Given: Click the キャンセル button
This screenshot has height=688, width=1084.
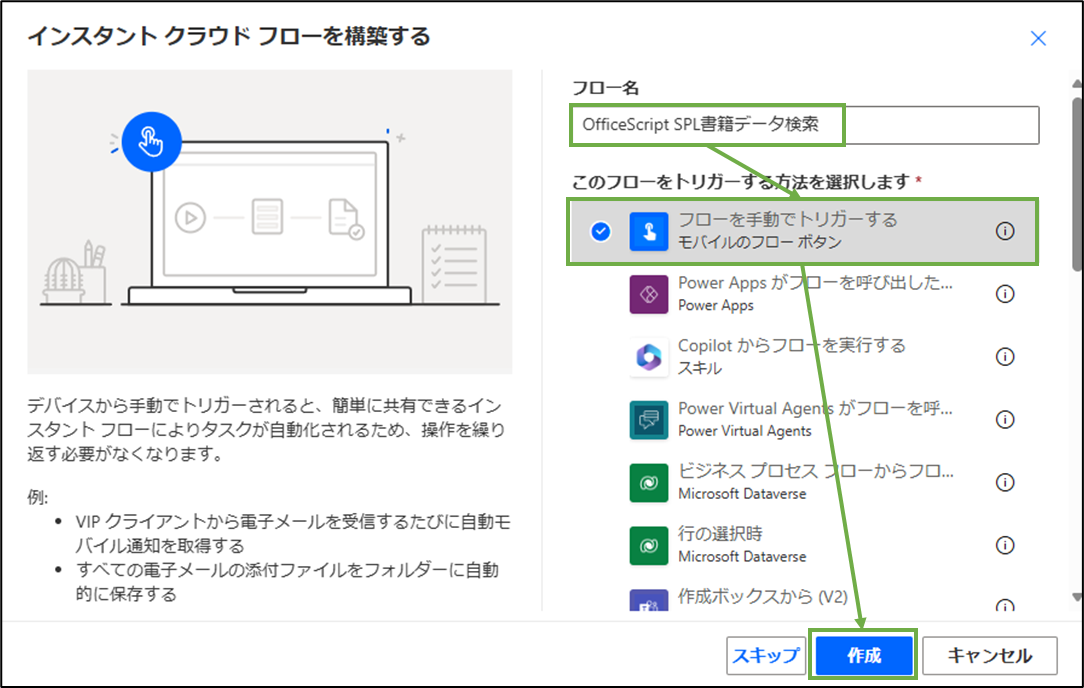Looking at the screenshot, I should (x=990, y=656).
